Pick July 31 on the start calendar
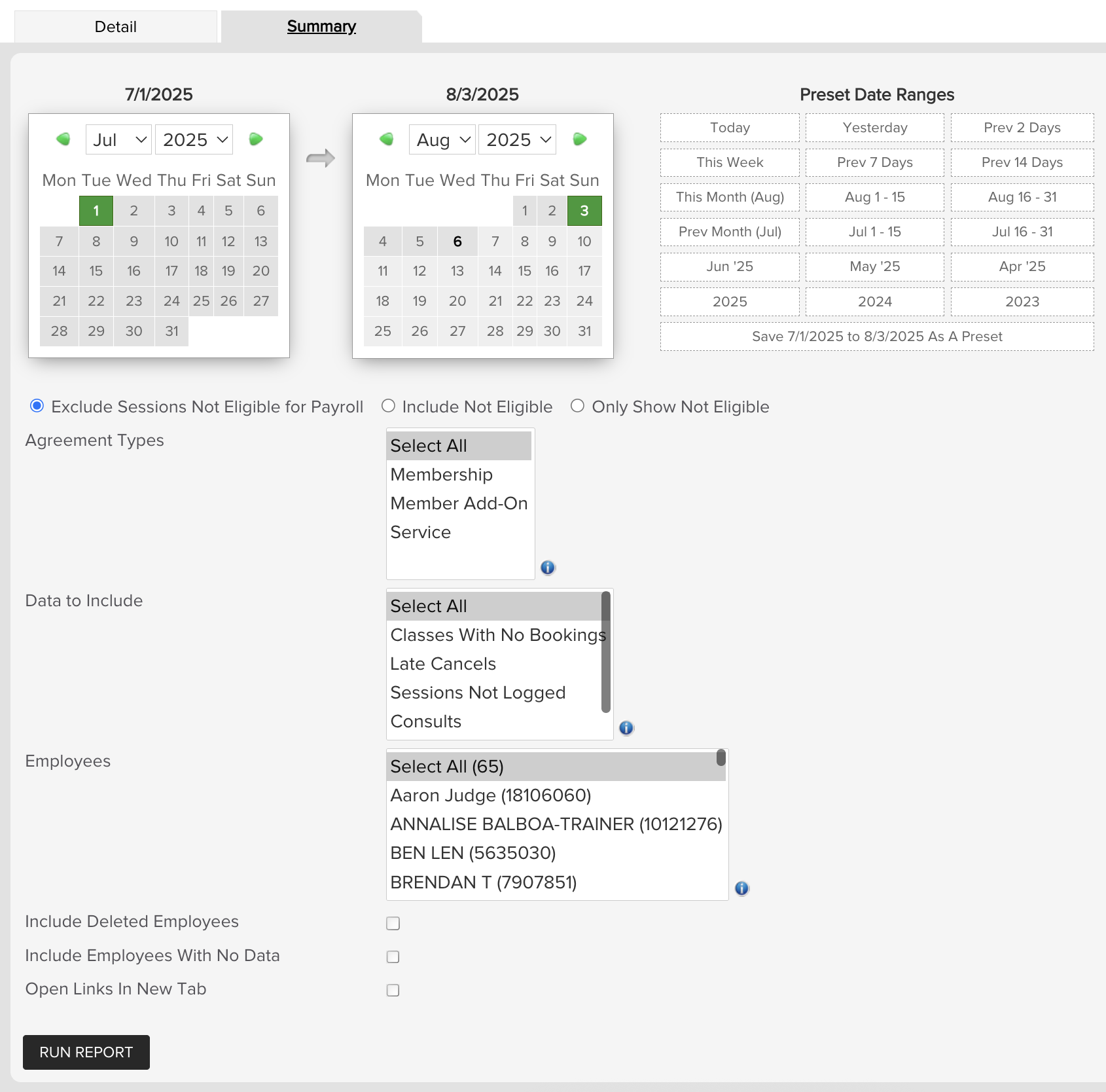The height and width of the screenshot is (1092, 1106). tap(171, 331)
